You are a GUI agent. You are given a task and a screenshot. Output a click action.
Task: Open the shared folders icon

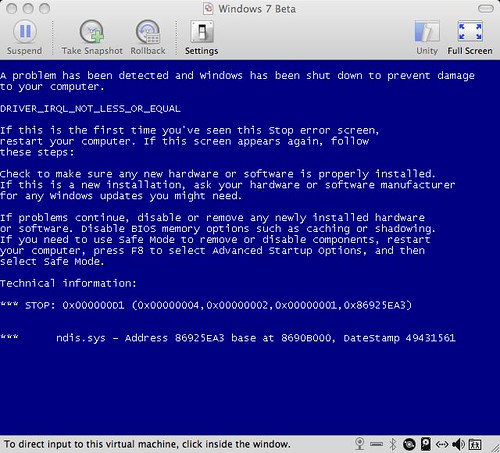pos(475,444)
